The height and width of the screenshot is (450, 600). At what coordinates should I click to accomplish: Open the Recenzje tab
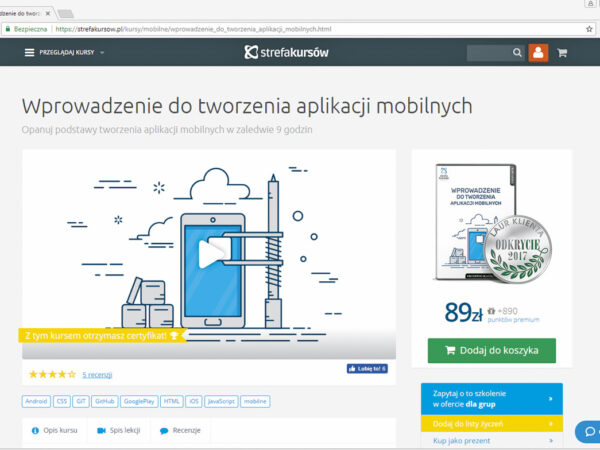180,430
